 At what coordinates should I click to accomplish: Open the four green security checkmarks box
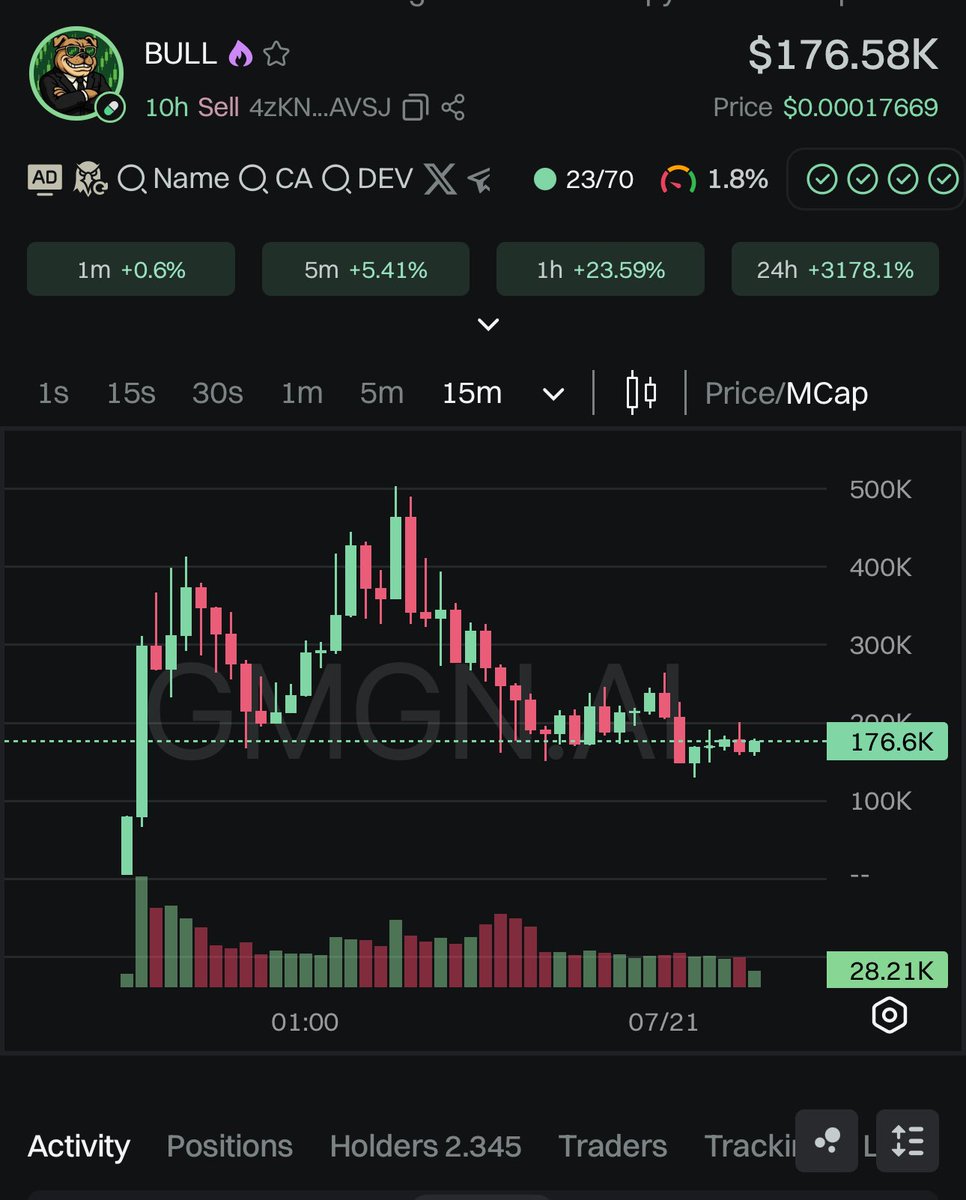coord(874,180)
